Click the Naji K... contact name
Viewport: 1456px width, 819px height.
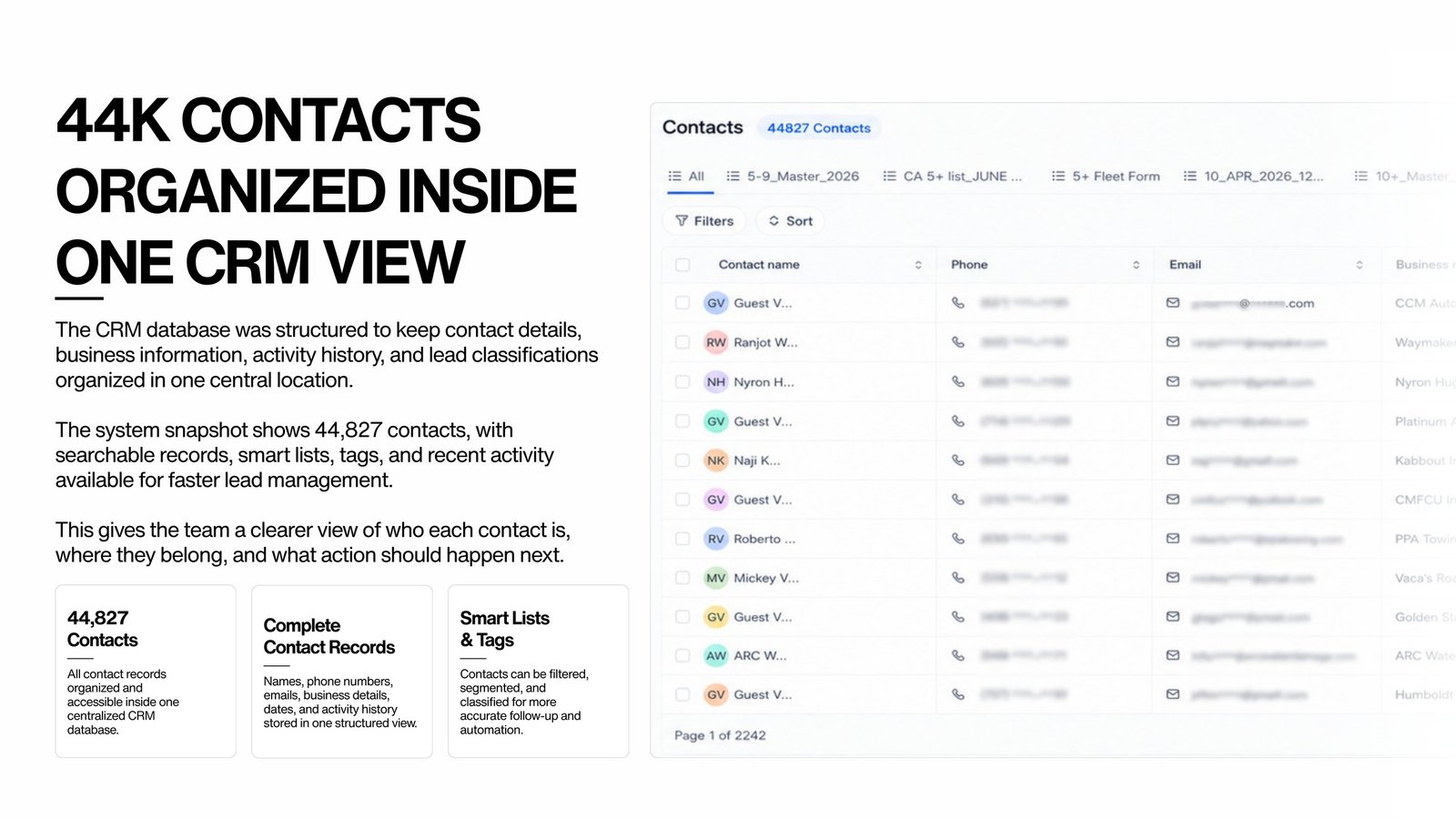[757, 460]
